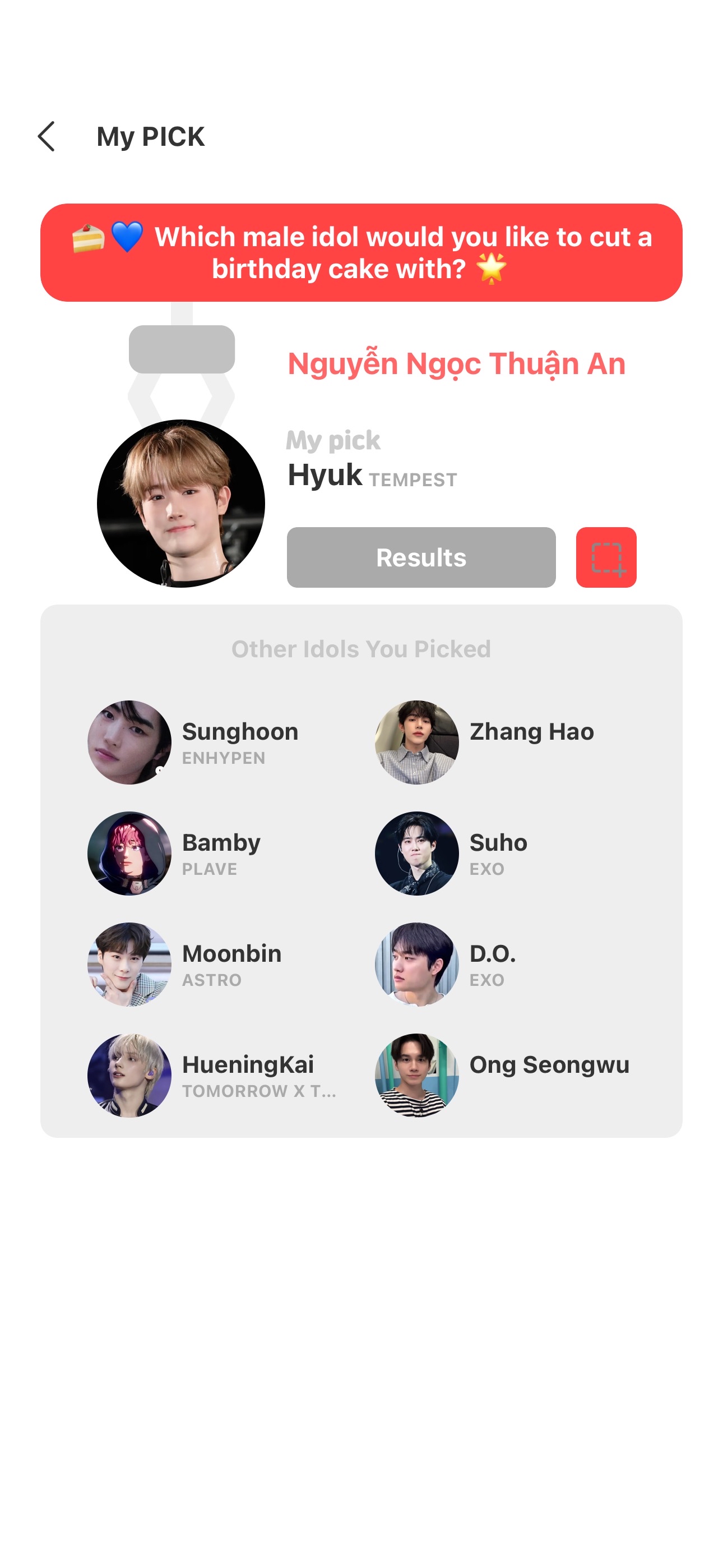Viewport: 723px width, 1568px height.
Task: Tap Bamby's animated character avatar
Action: tap(129, 853)
